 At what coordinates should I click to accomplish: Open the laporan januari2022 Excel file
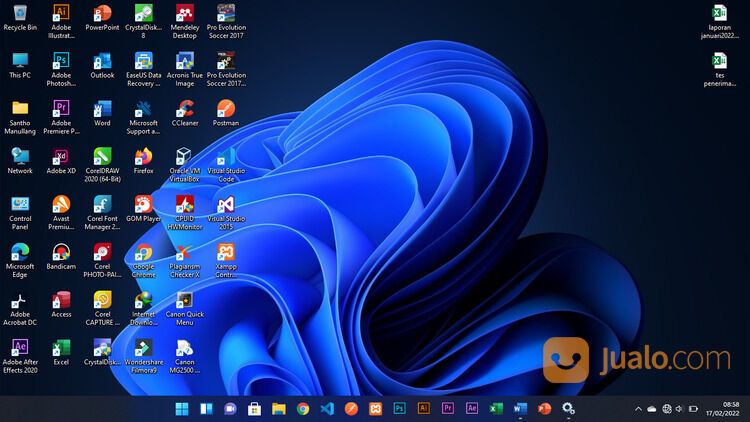(719, 22)
